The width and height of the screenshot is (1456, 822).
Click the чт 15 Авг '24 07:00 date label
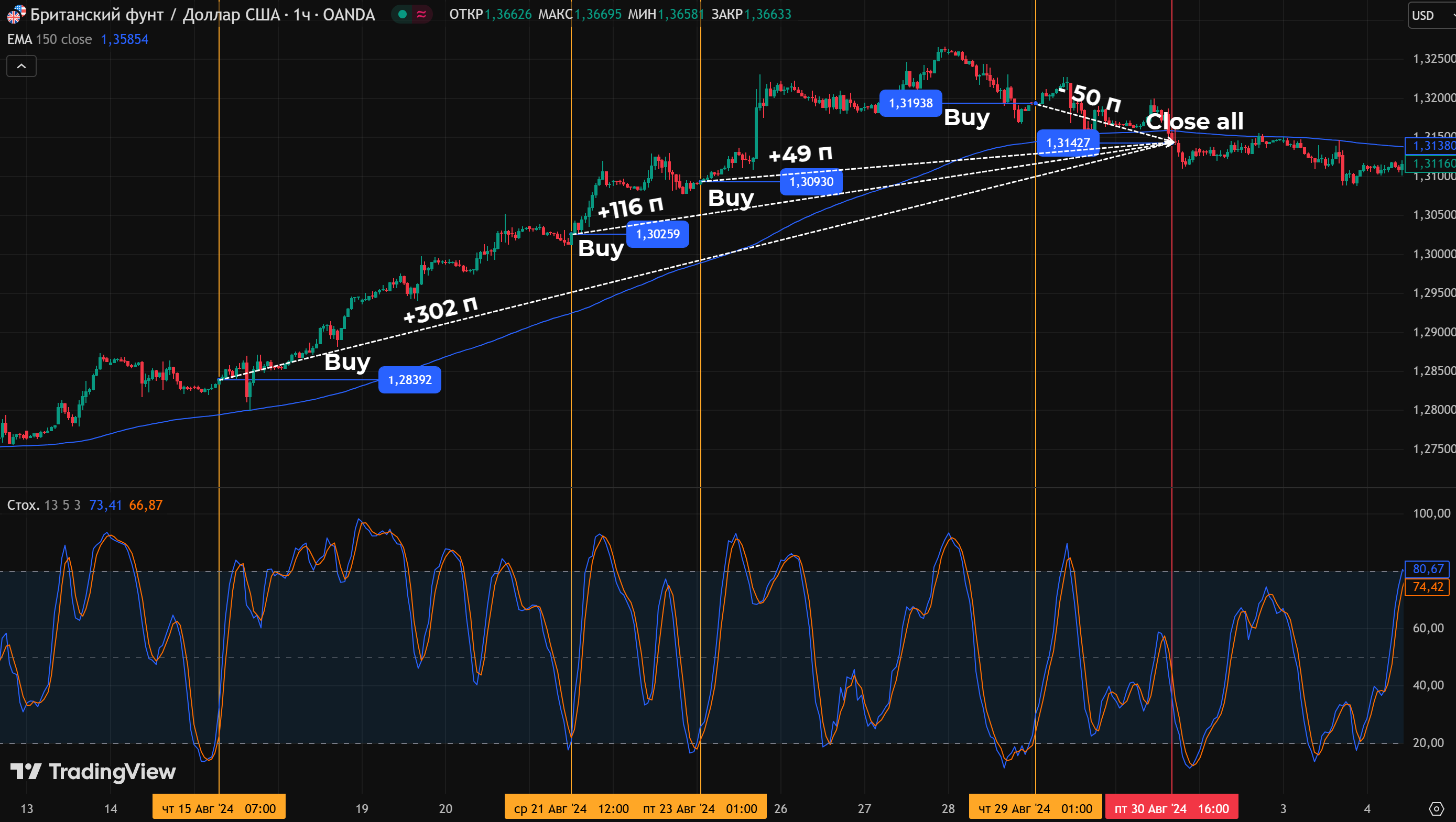tap(219, 808)
